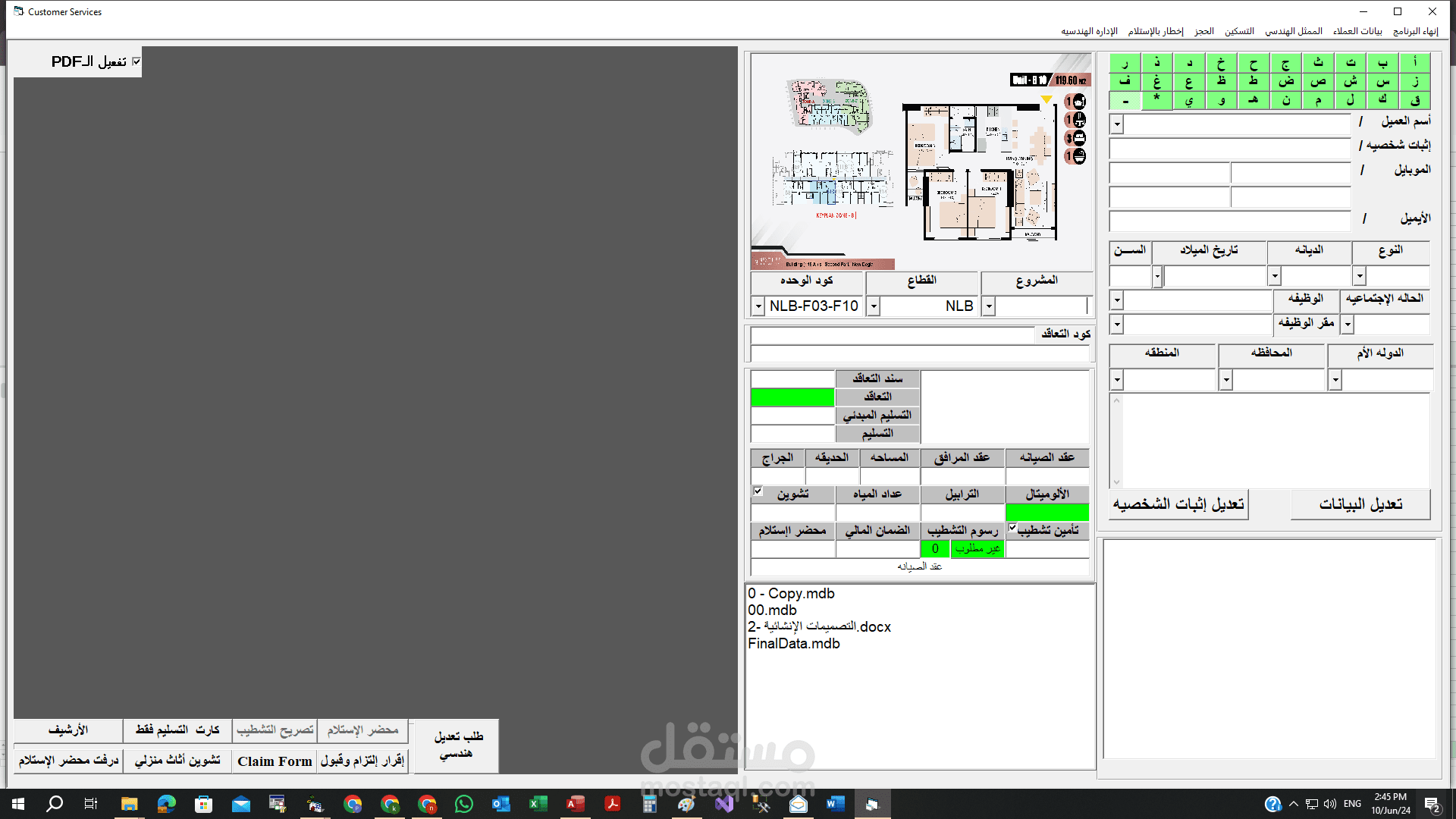Open the أسم العميل dropdown
Screen dimensions: 1456x819
pos(1116,124)
